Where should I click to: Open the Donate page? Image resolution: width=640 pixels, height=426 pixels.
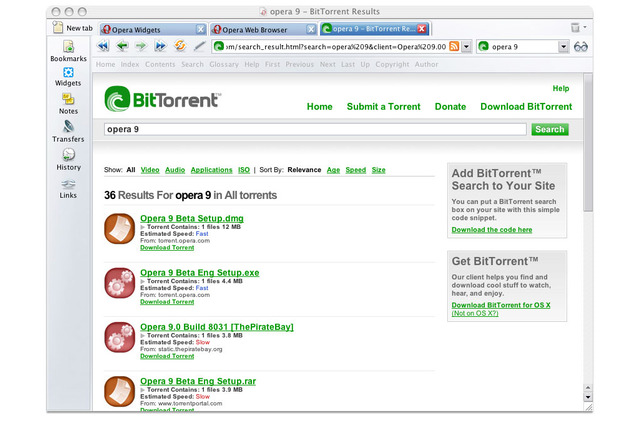pyautogui.click(x=450, y=106)
